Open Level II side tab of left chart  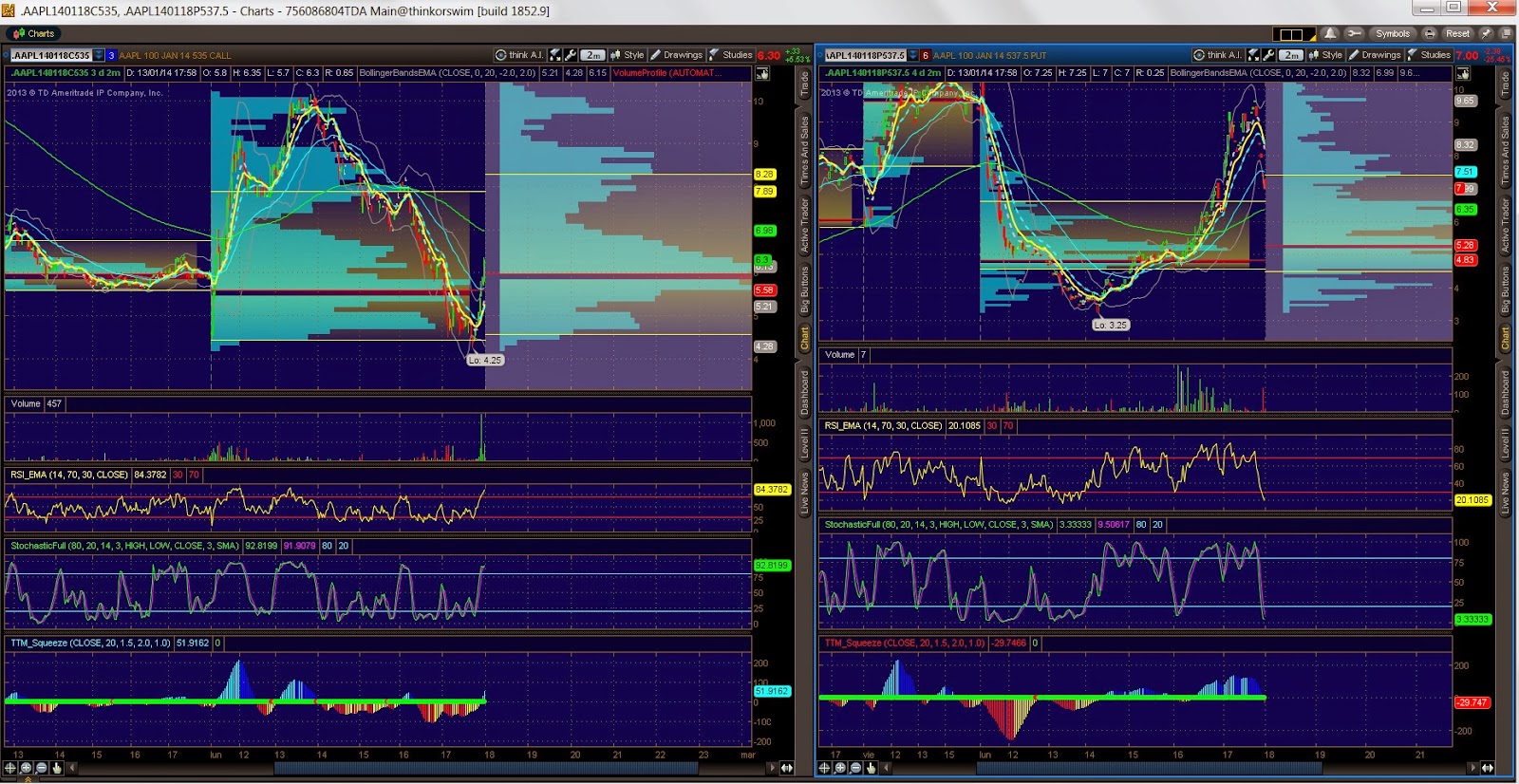804,444
